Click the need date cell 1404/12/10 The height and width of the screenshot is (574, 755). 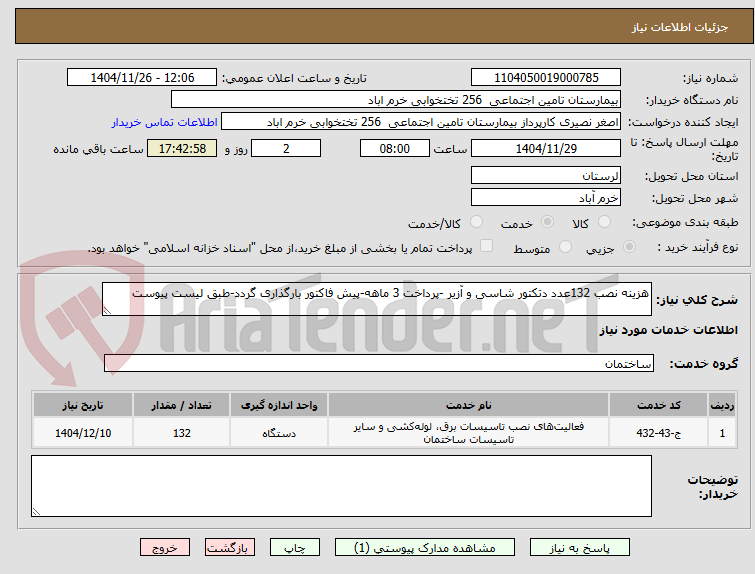(83, 433)
